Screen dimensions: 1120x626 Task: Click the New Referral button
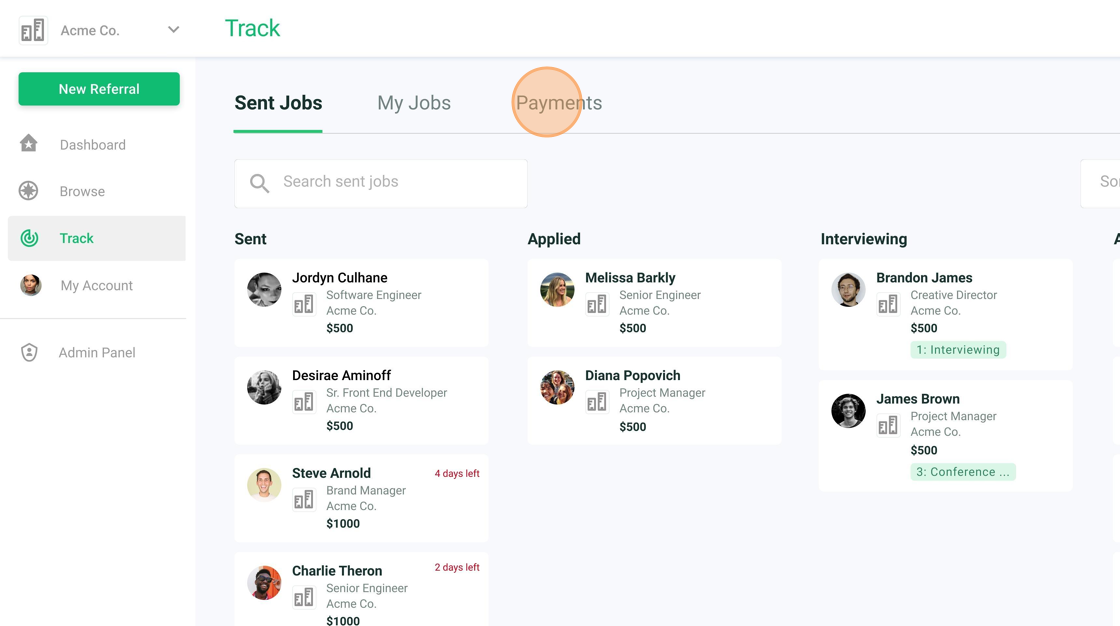(99, 89)
